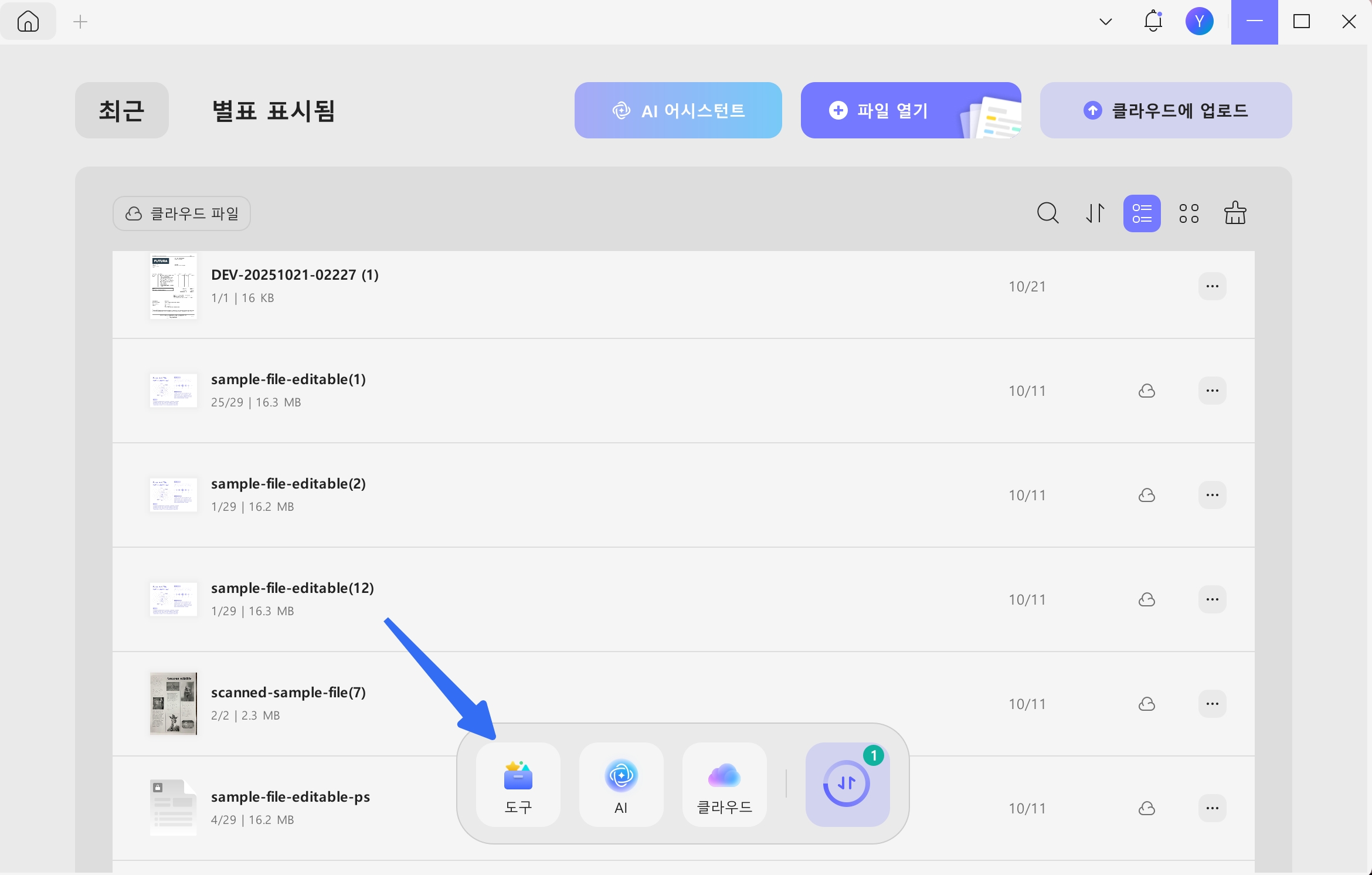This screenshot has width=1372, height=875.
Task: Click the 파일 열기 button
Action: coord(891,110)
